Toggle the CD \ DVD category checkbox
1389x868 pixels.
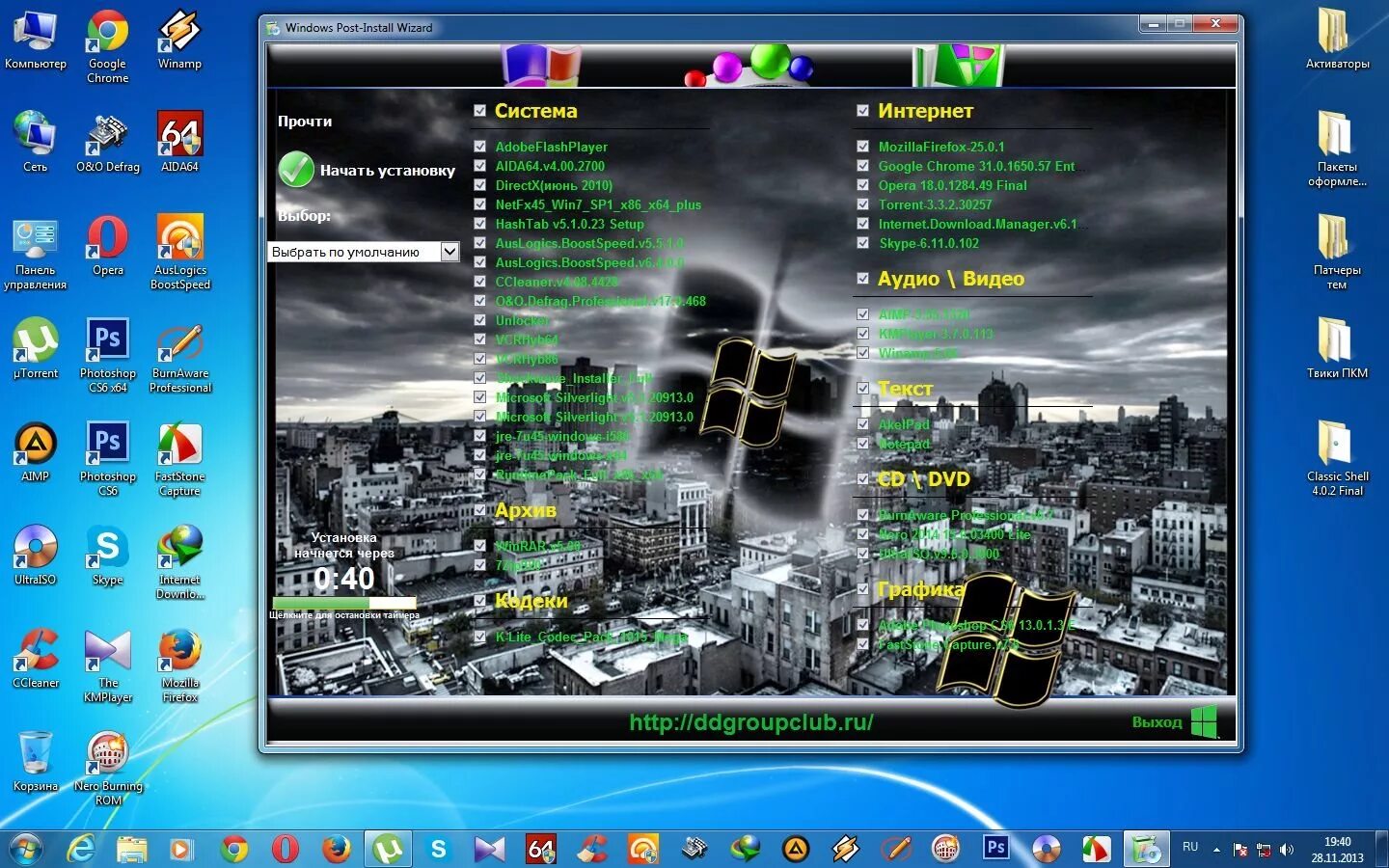[862, 479]
